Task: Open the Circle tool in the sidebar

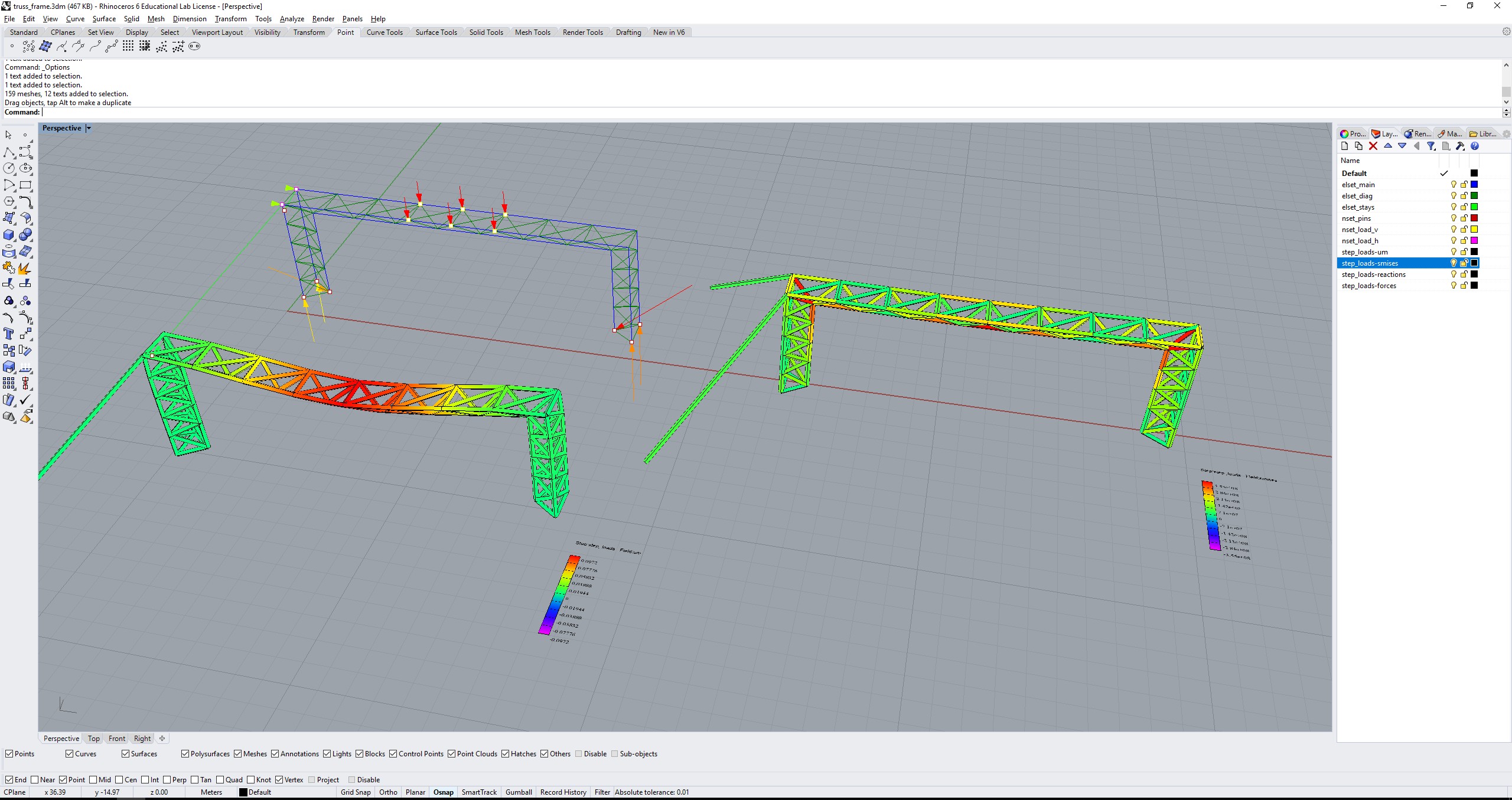Action: [8, 169]
